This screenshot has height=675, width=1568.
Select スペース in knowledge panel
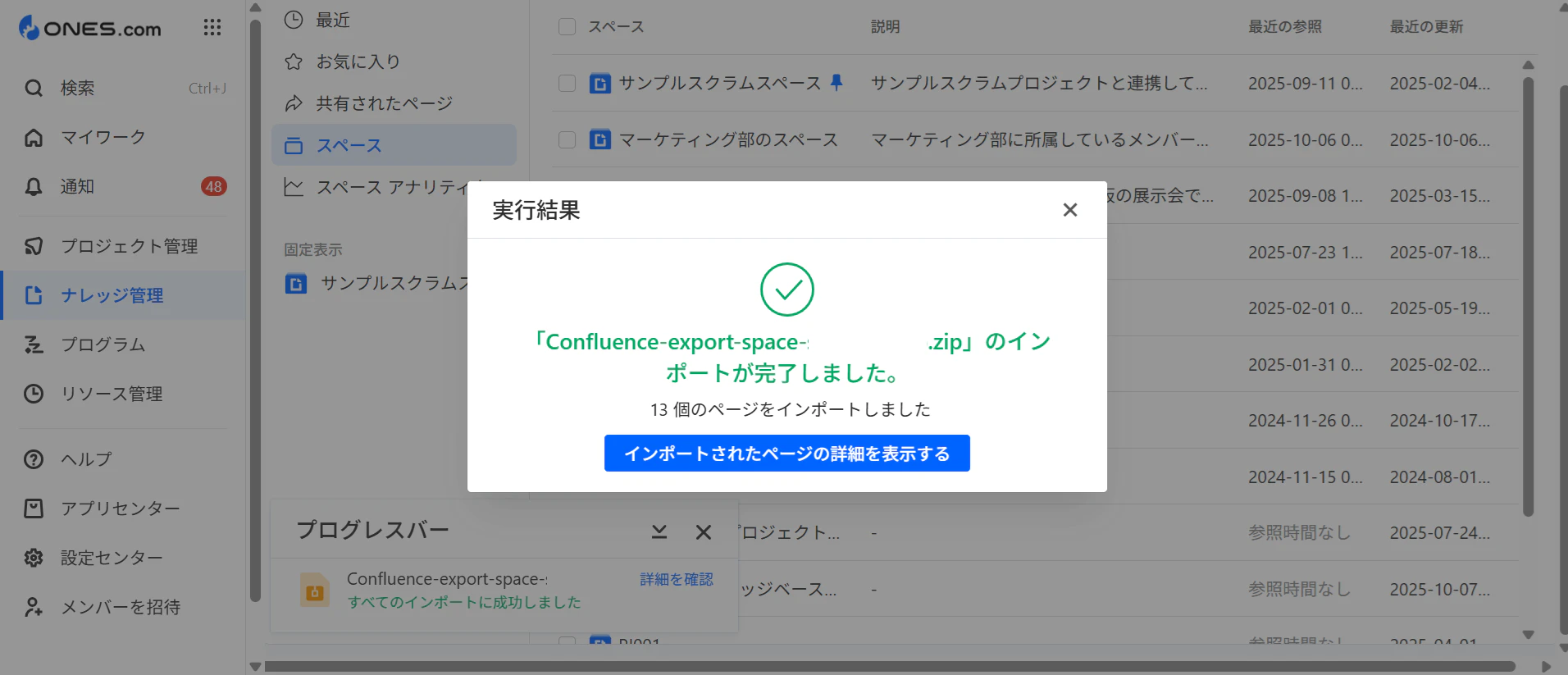[394, 145]
